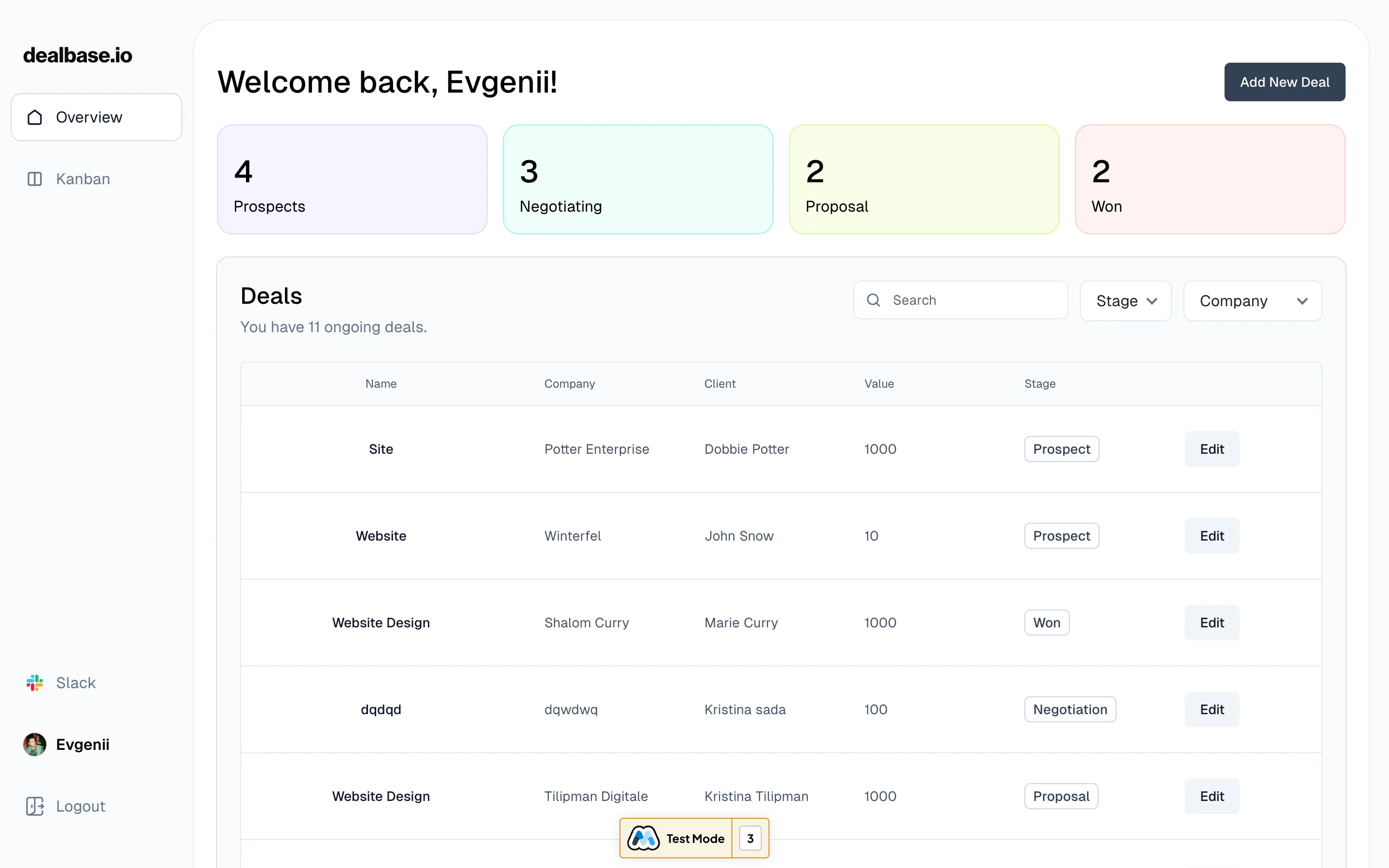The image size is (1389, 868).
Task: Click the Won summary card
Action: click(x=1210, y=179)
